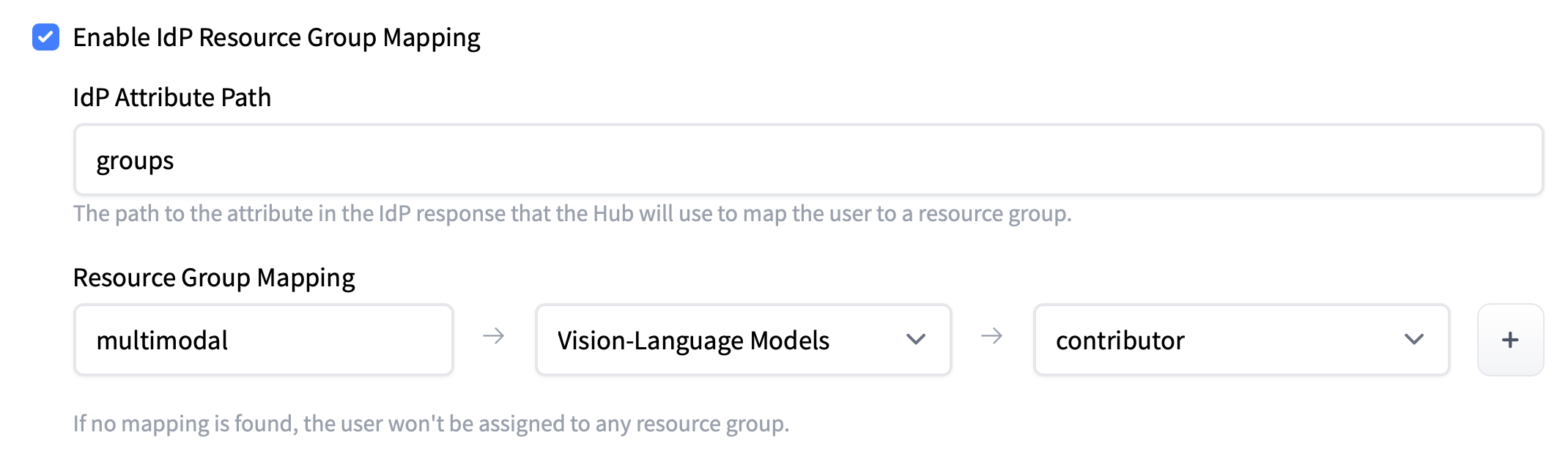
Task: Click the chevron on the contributor selector
Action: (x=1414, y=339)
